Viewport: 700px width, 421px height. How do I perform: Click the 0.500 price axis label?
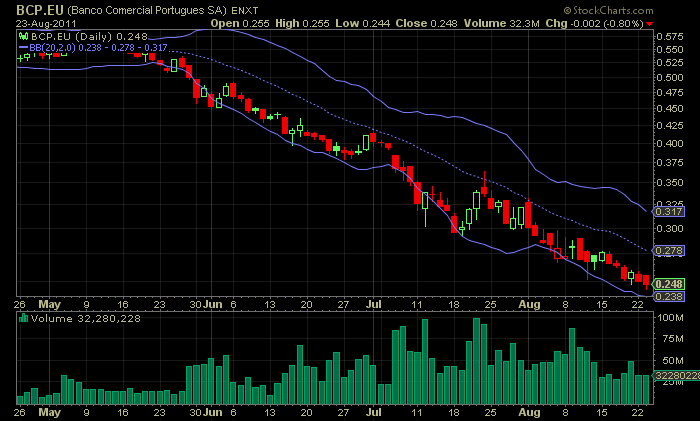pos(670,77)
